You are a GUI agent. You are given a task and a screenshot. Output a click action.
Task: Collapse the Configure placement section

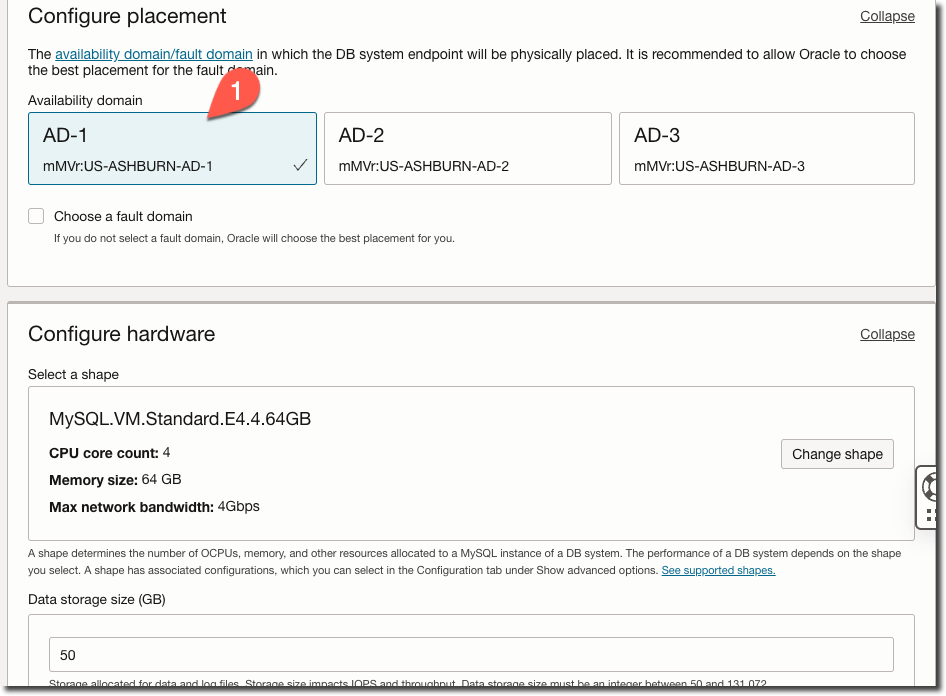click(887, 16)
